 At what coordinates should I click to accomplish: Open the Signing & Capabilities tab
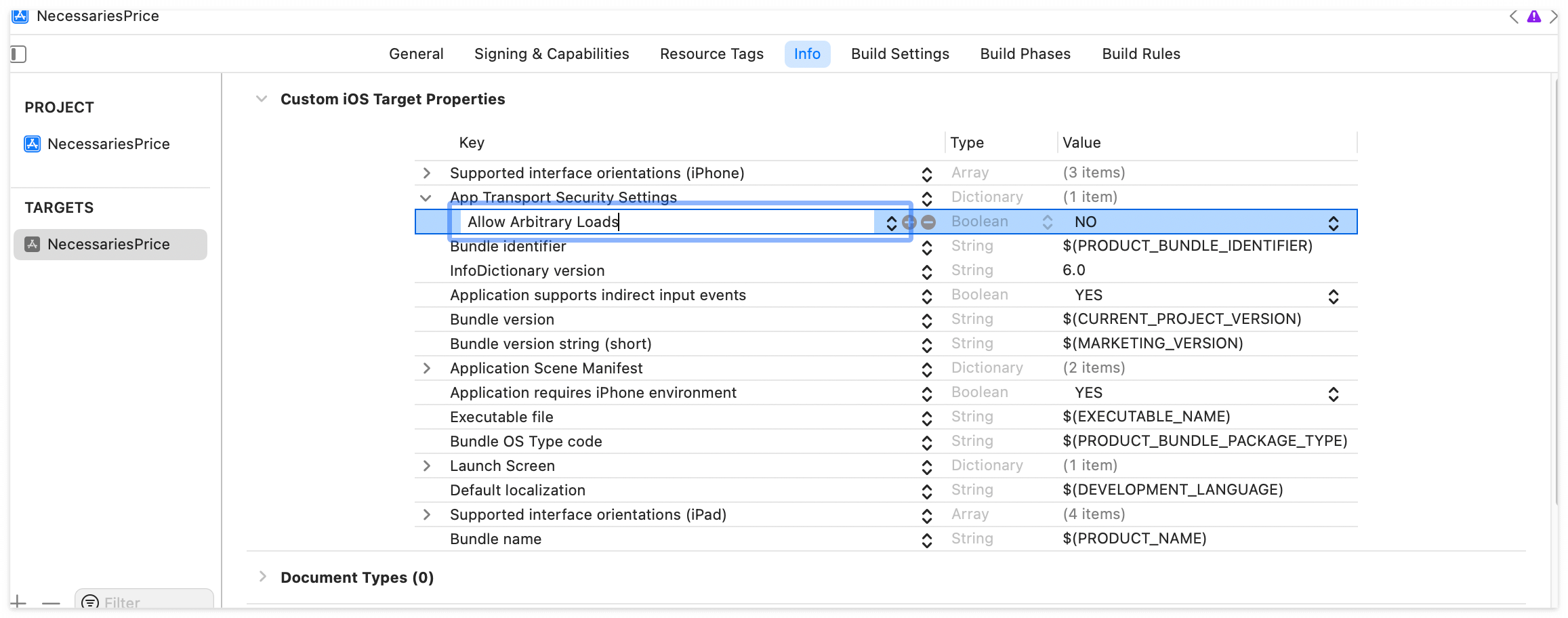[x=552, y=54]
